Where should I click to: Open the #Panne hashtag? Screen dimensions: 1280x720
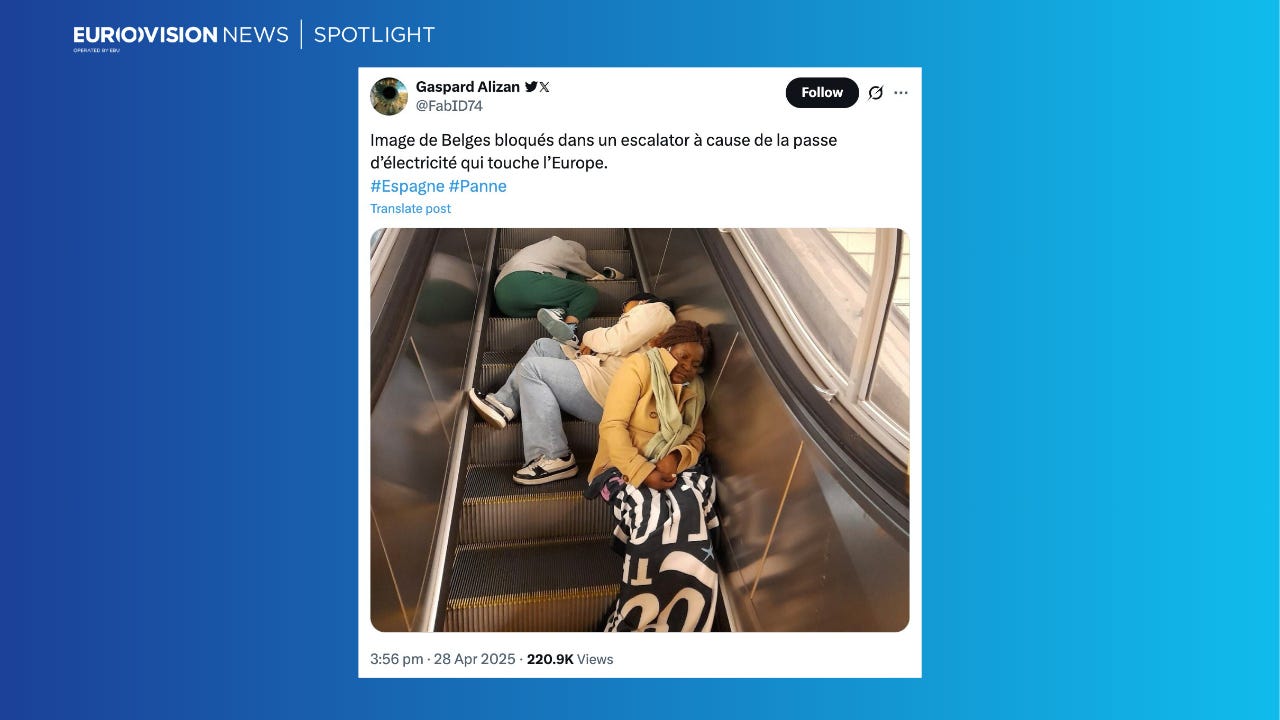478,186
